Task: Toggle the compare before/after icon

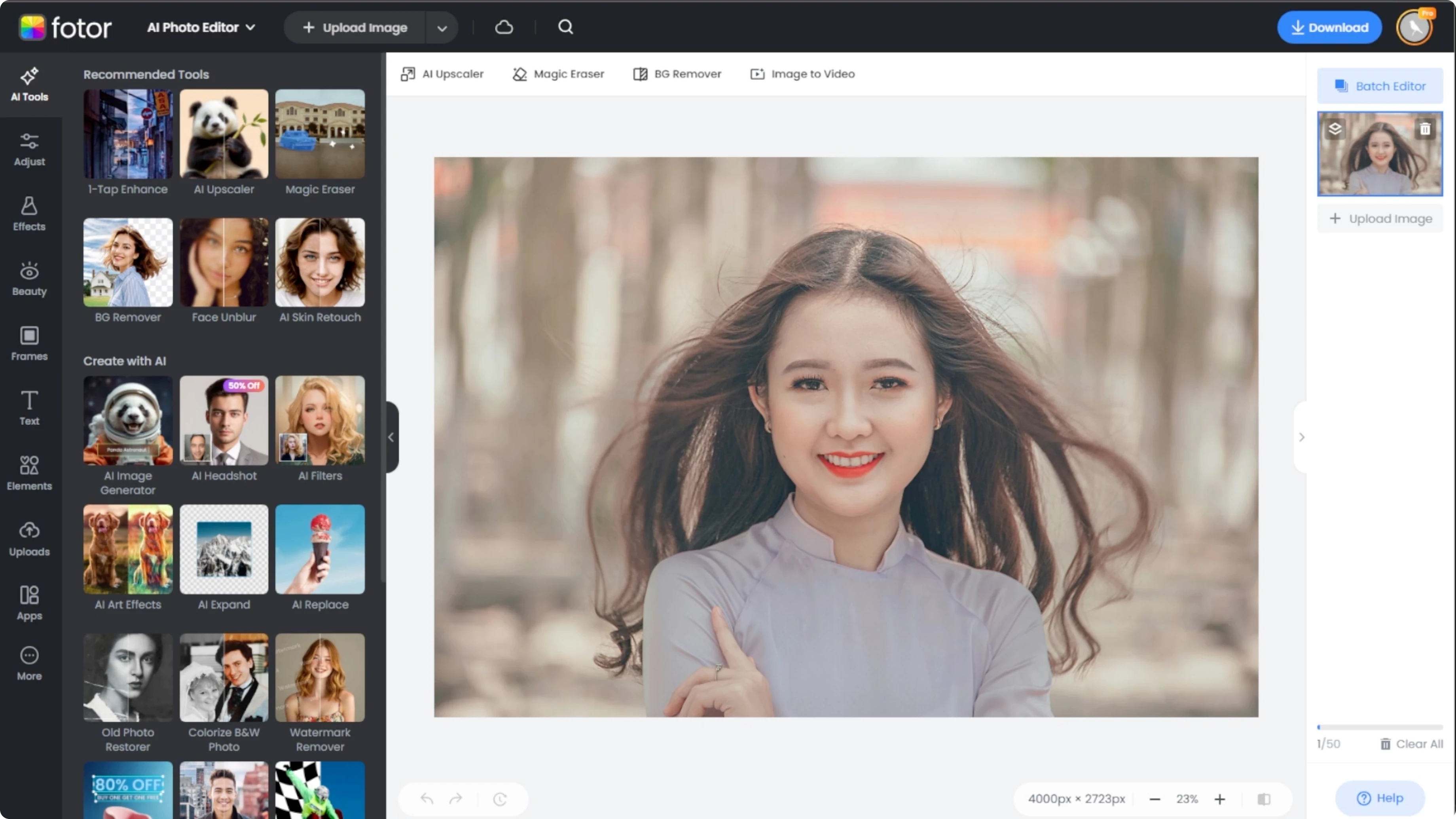Action: [x=1264, y=799]
